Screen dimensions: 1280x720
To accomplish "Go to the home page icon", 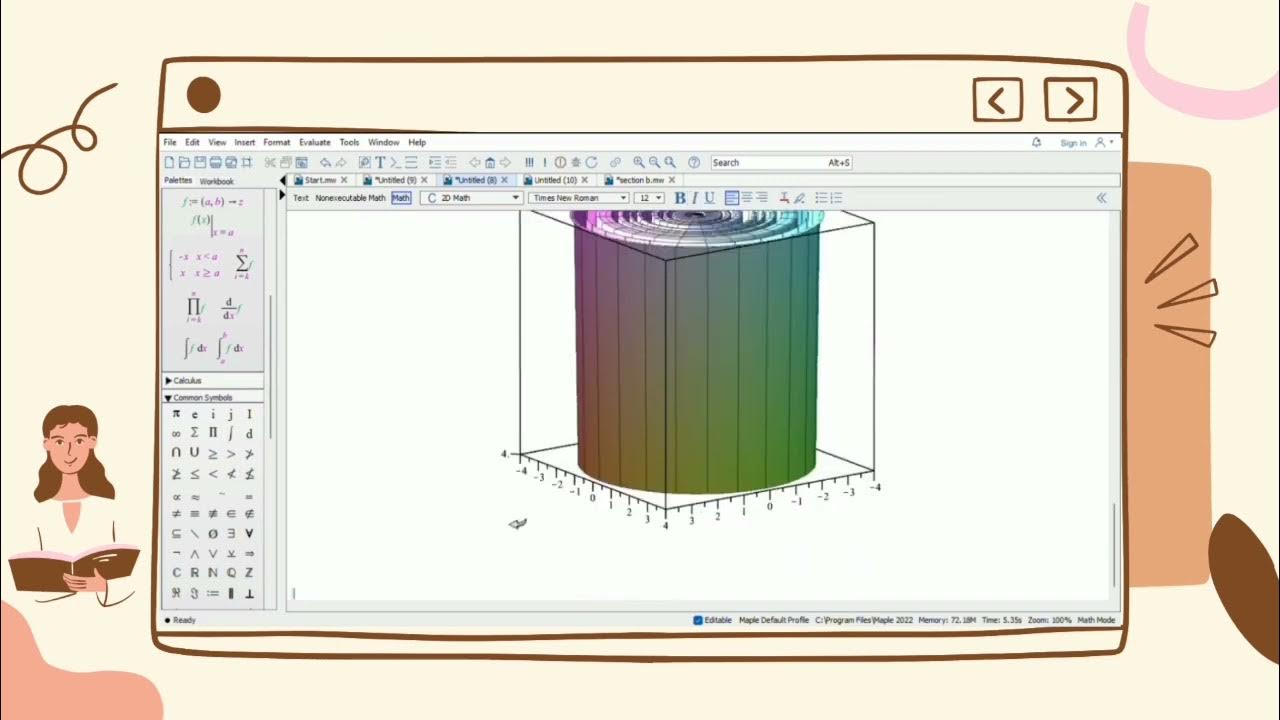I will click(490, 162).
